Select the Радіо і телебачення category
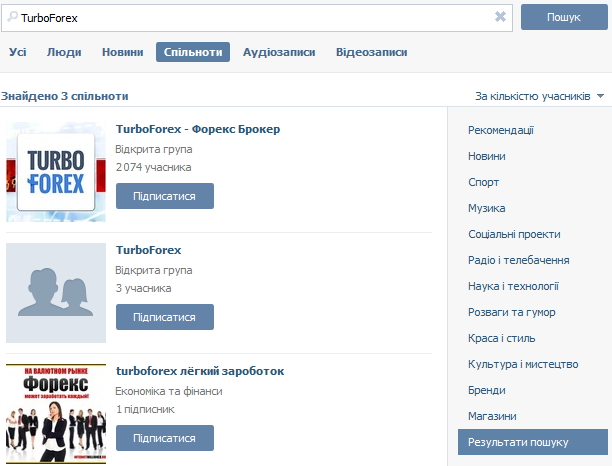Screen dimensions: 612x466 click(x=519, y=260)
